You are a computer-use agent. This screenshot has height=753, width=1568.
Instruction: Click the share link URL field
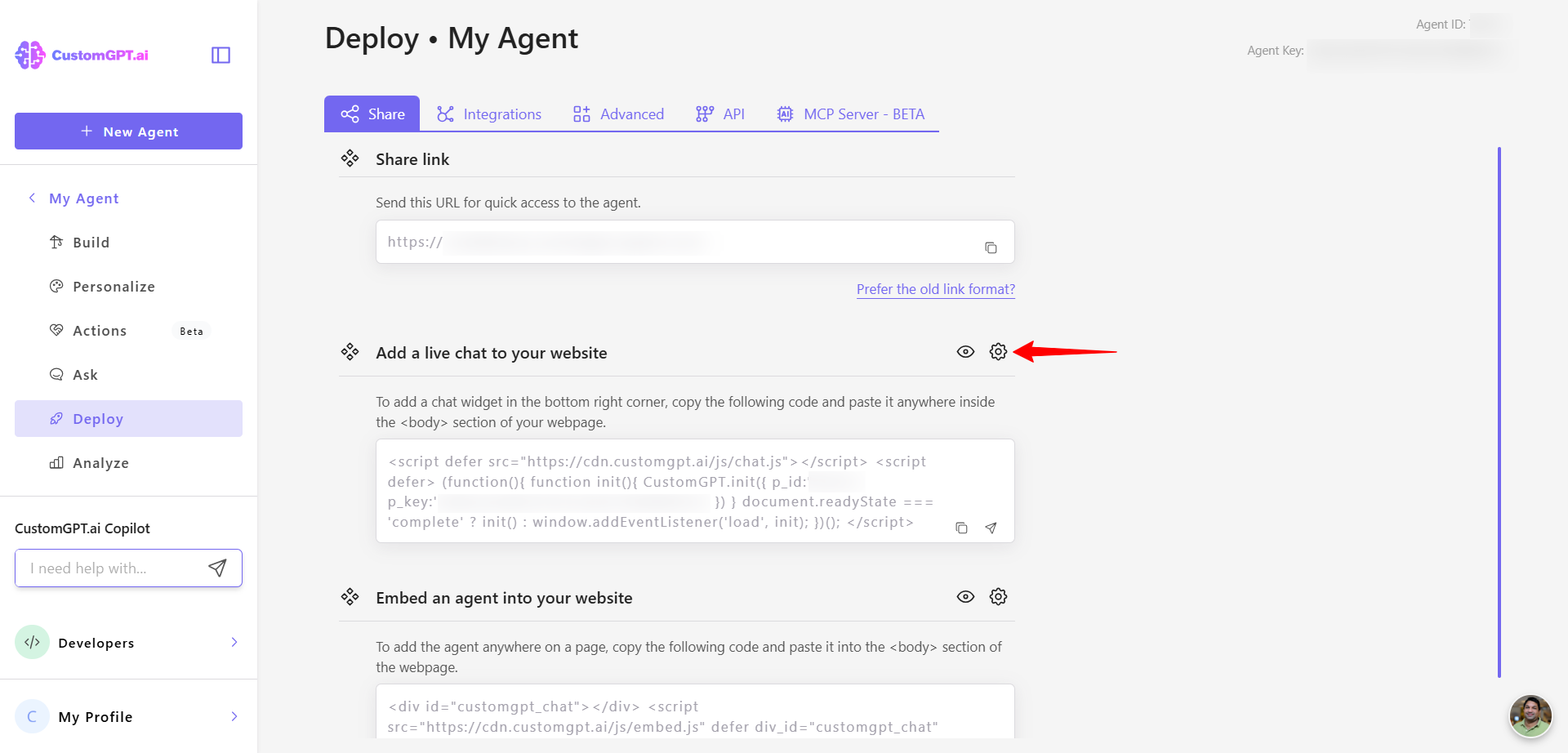(x=695, y=242)
